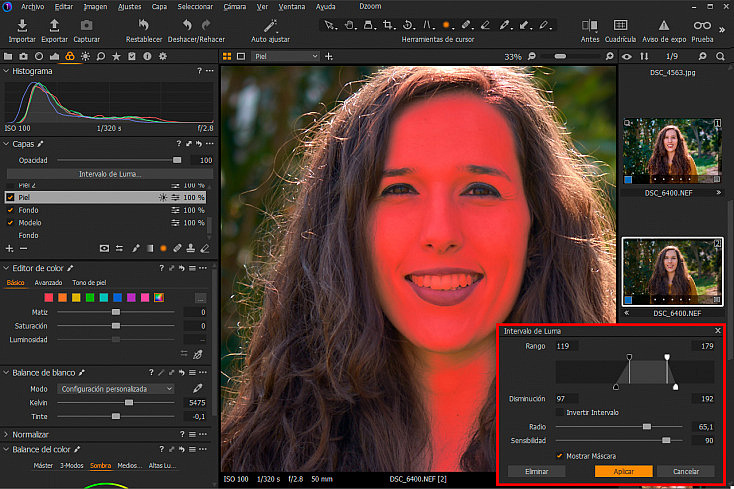Open the Capture tool tab camera icon

[23, 56]
